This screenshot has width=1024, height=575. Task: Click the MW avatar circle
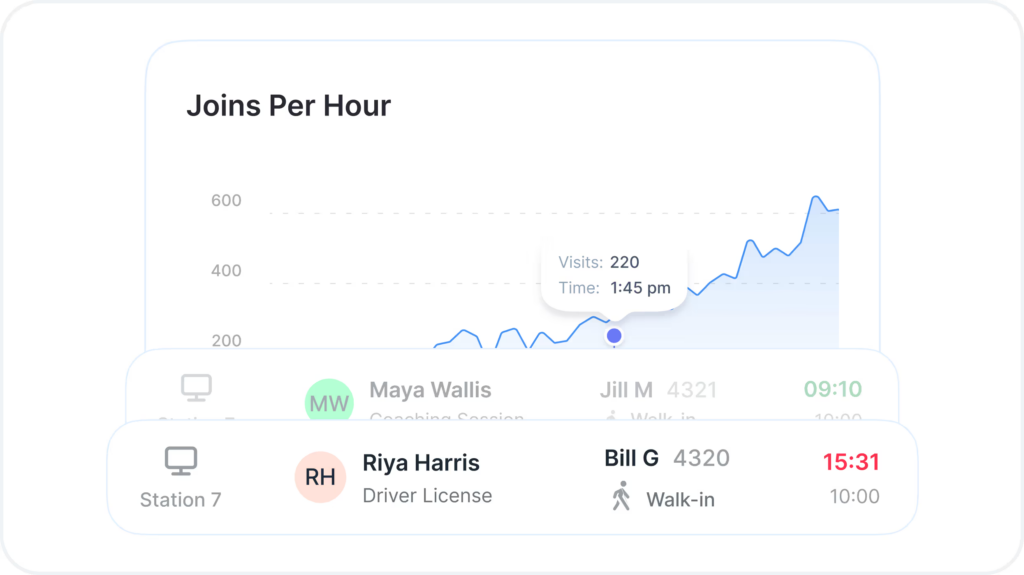pyautogui.click(x=329, y=403)
